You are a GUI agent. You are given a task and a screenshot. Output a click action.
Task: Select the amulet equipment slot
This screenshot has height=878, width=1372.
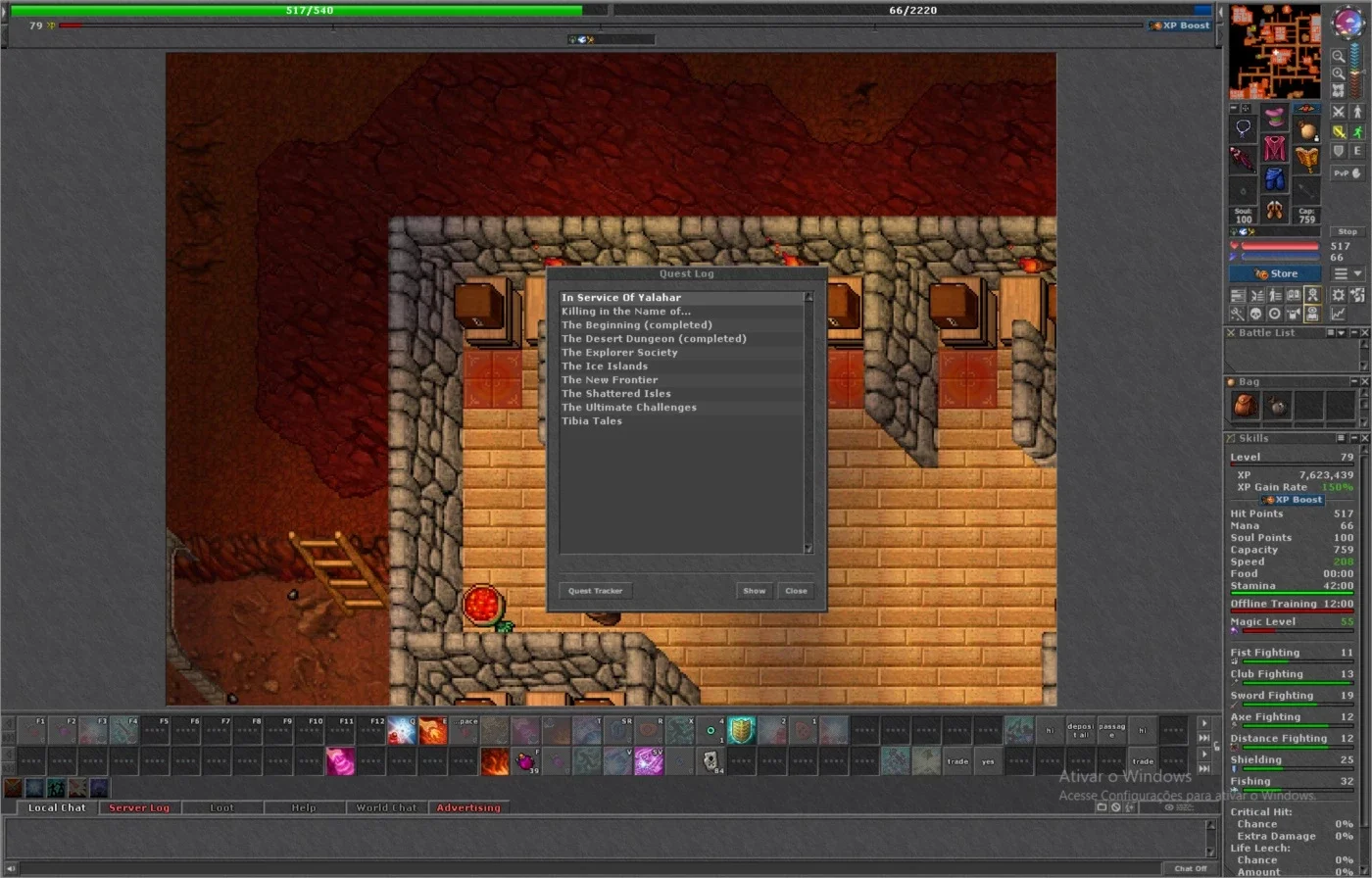tap(1242, 128)
